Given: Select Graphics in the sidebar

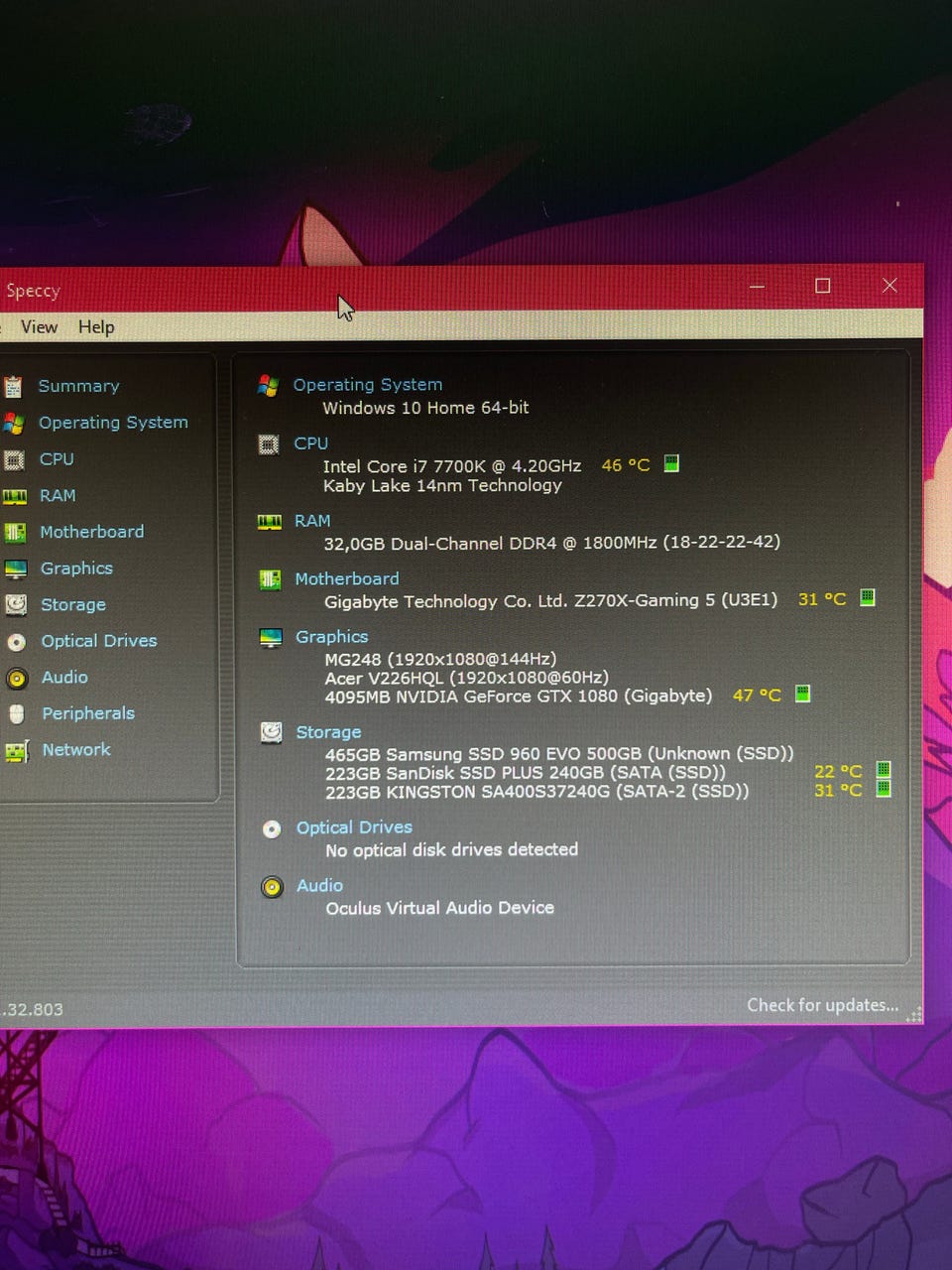Looking at the screenshot, I should pyautogui.click(x=76, y=569).
